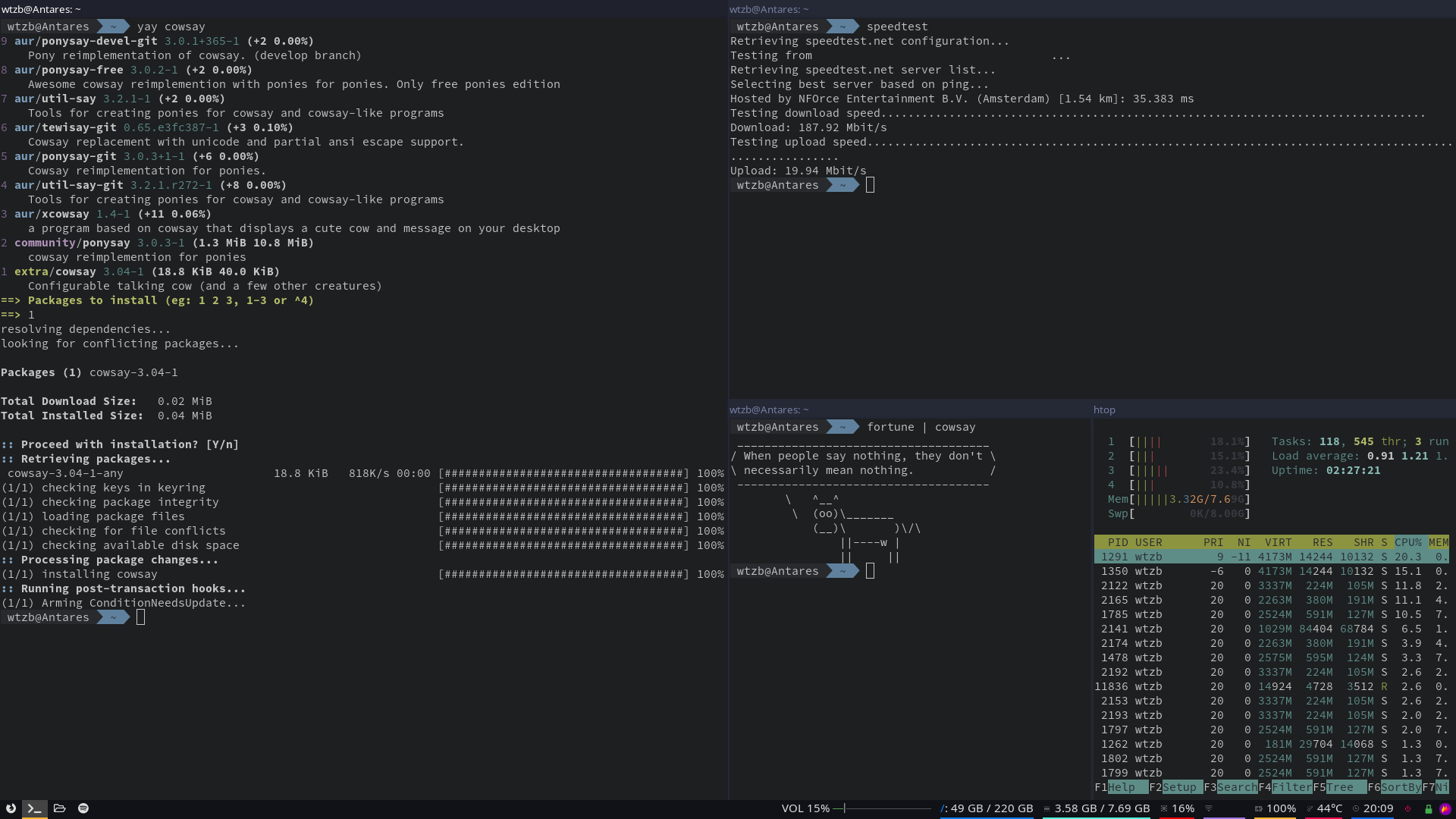1456x819 pixels.
Task: Click F2 Setup in htop
Action: (x=1175, y=787)
